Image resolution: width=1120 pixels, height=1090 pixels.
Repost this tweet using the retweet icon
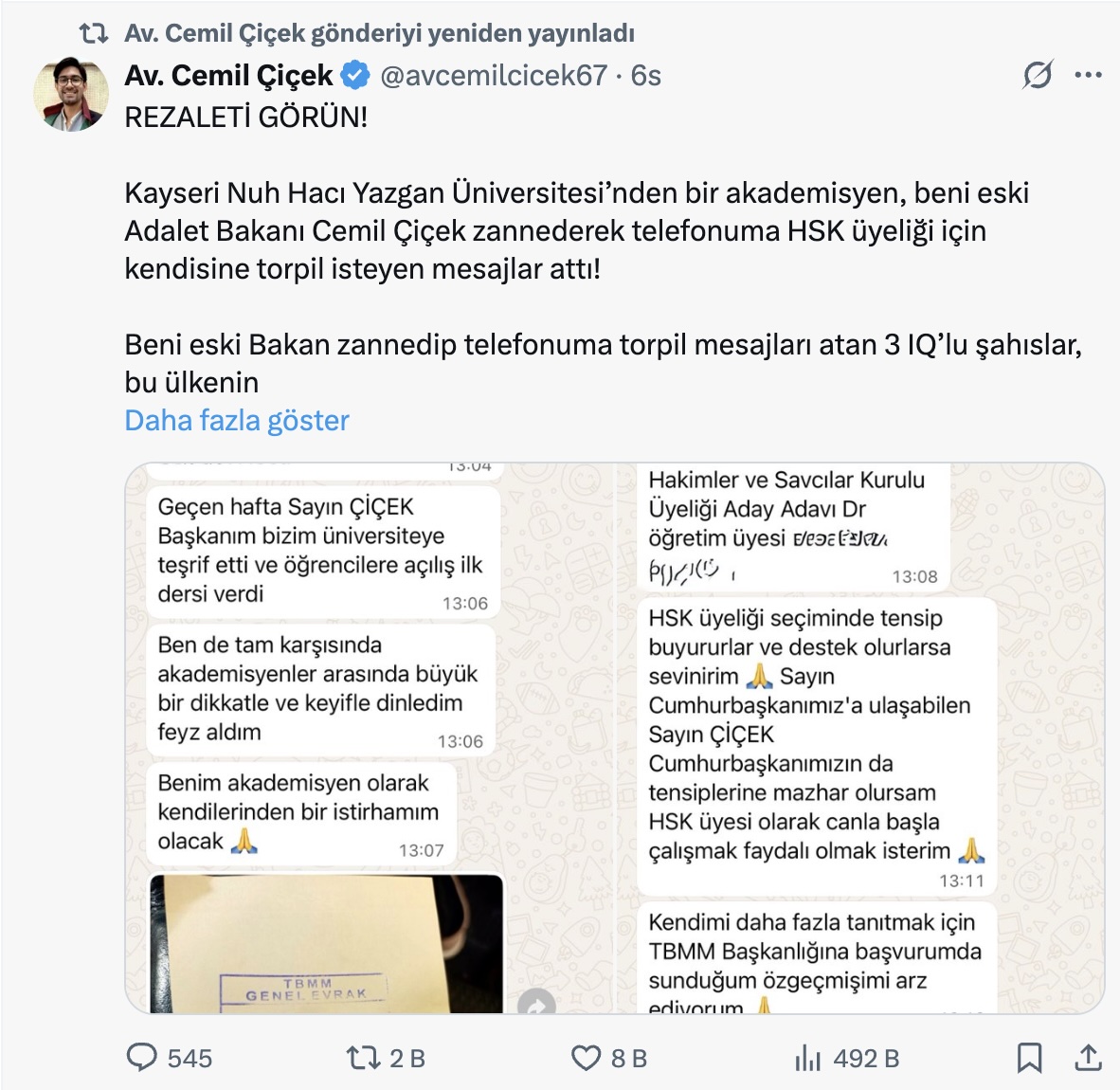(x=363, y=1057)
